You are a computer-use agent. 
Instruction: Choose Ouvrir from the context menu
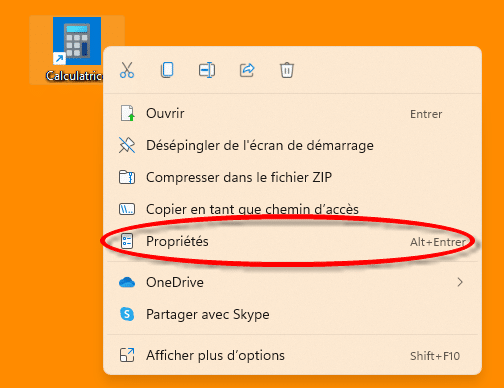tap(292, 113)
